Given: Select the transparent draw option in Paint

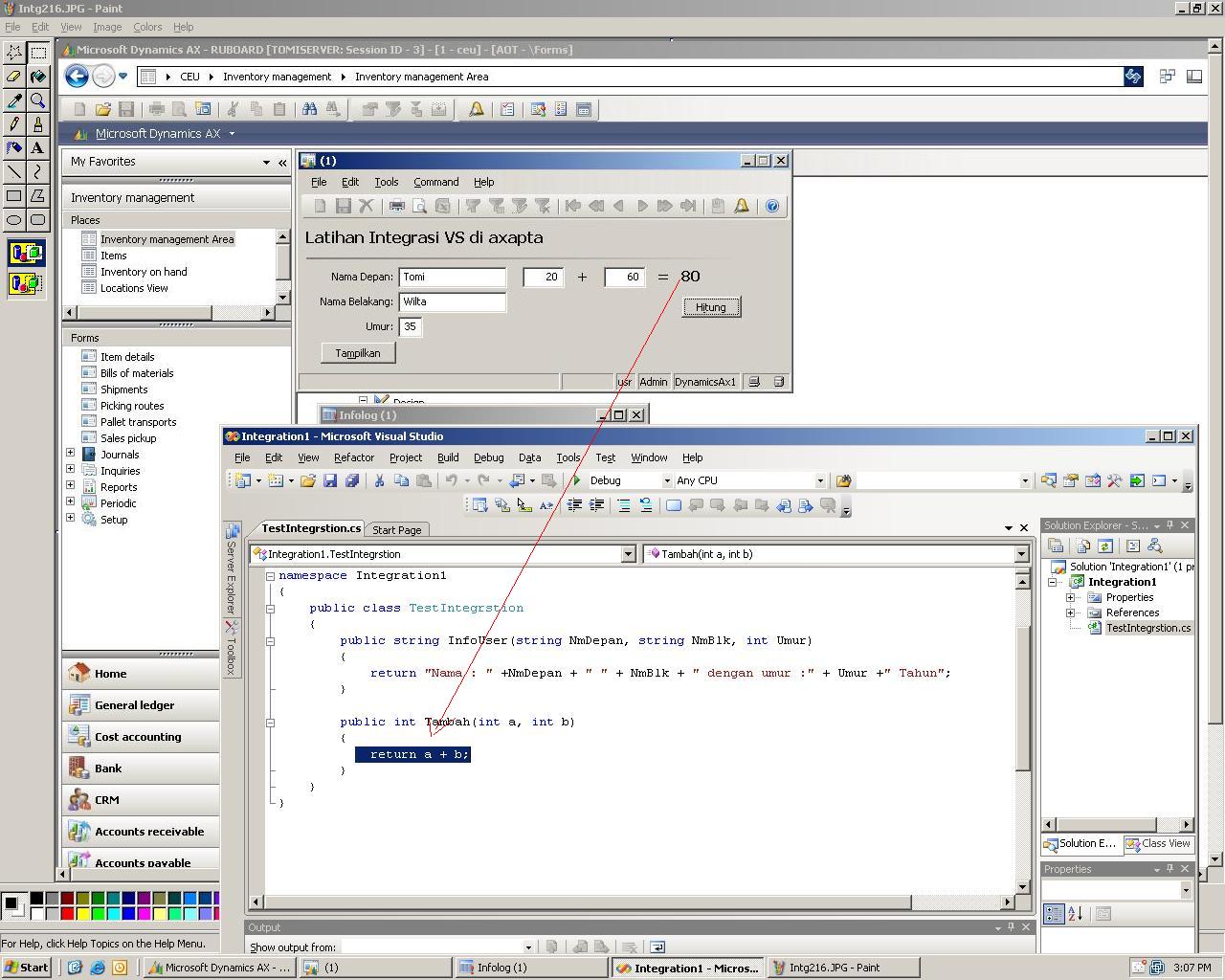Looking at the screenshot, I should point(26,283).
